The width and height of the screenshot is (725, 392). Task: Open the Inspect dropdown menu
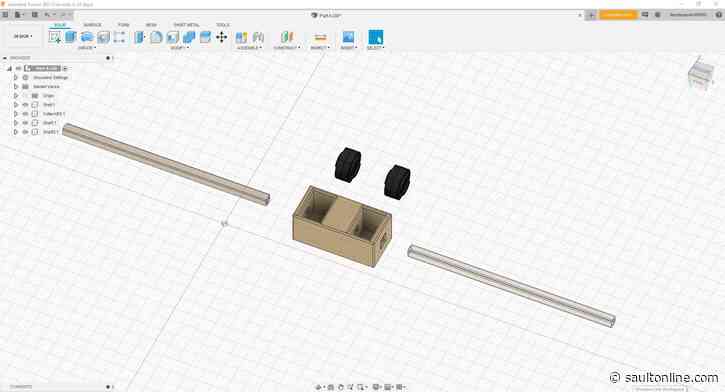click(319, 48)
